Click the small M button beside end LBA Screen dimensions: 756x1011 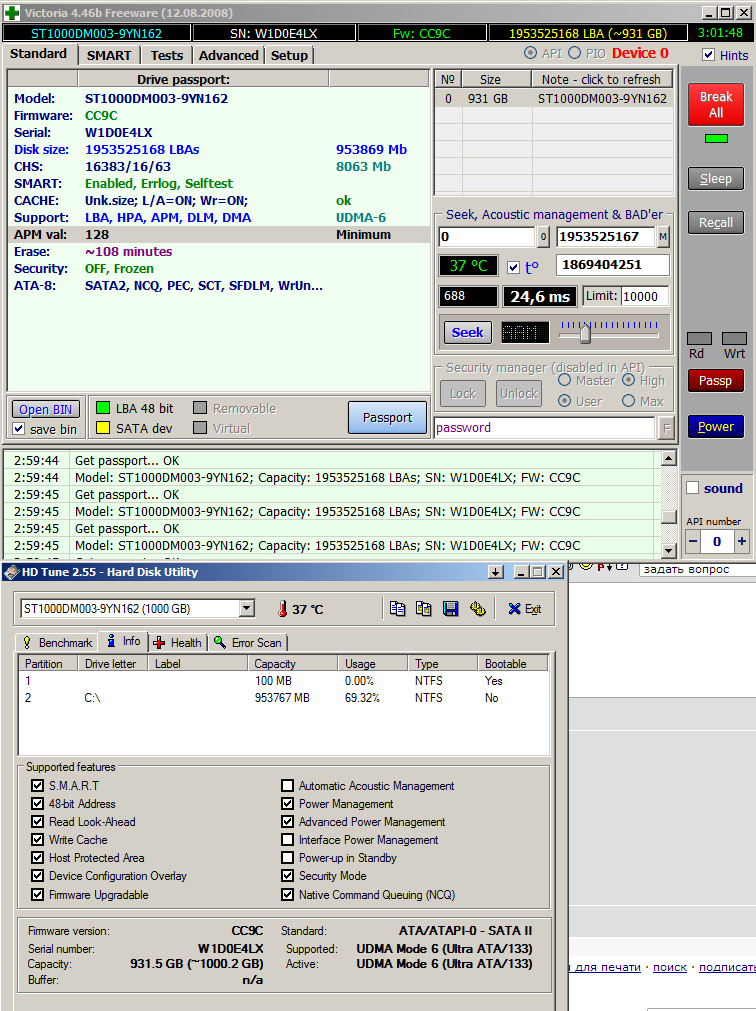[x=663, y=237]
